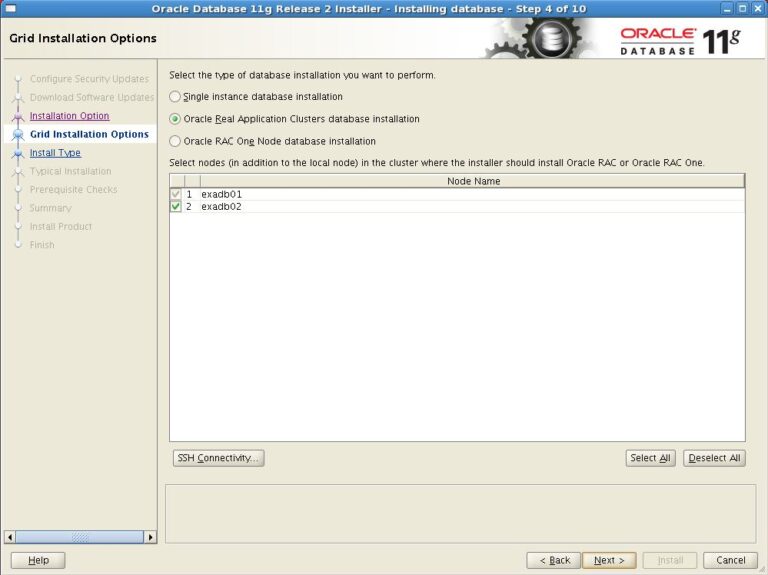Viewport: 768px width, 575px height.
Task: Cancel the installation
Action: pyautogui.click(x=730, y=560)
